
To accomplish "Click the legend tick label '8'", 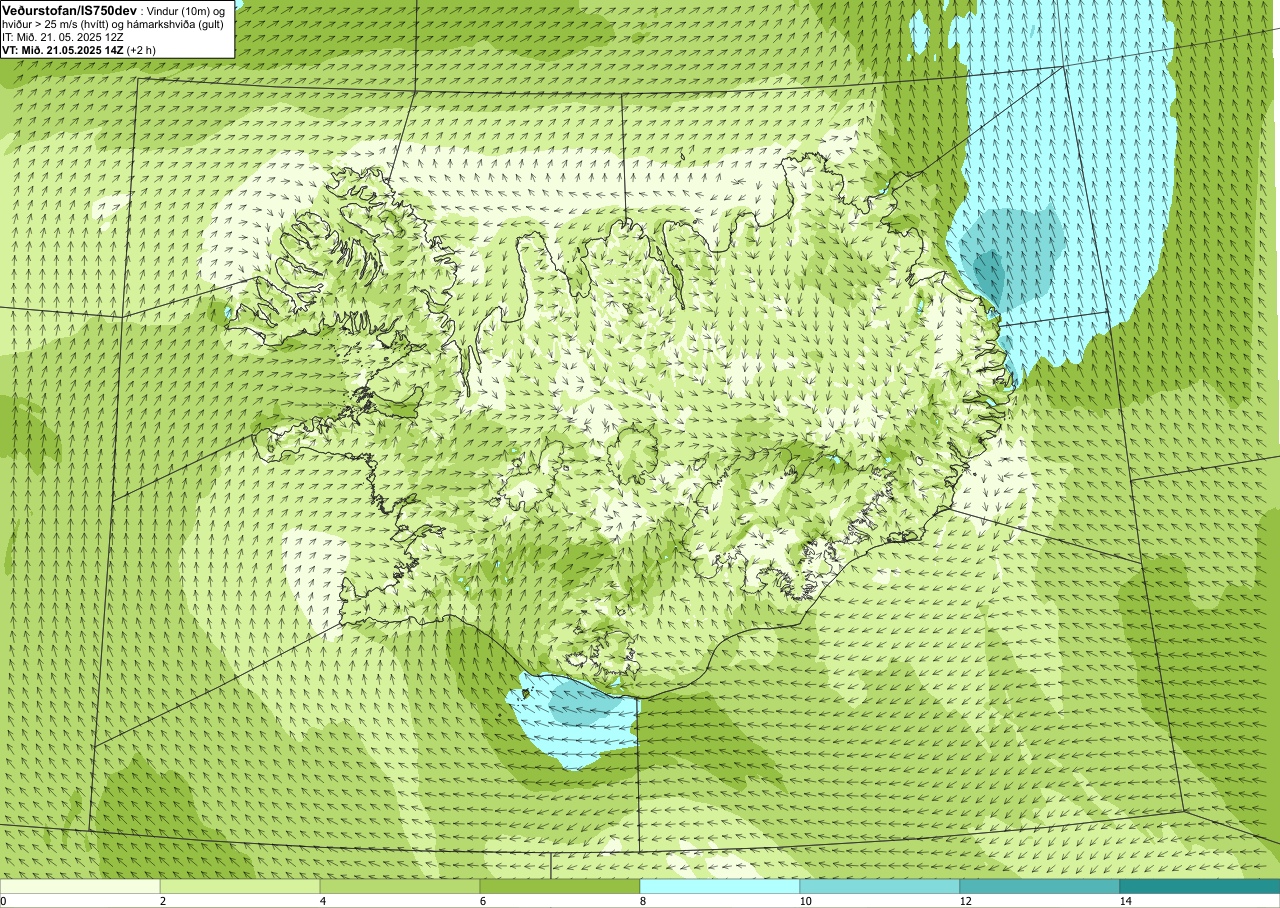I will click(643, 901).
